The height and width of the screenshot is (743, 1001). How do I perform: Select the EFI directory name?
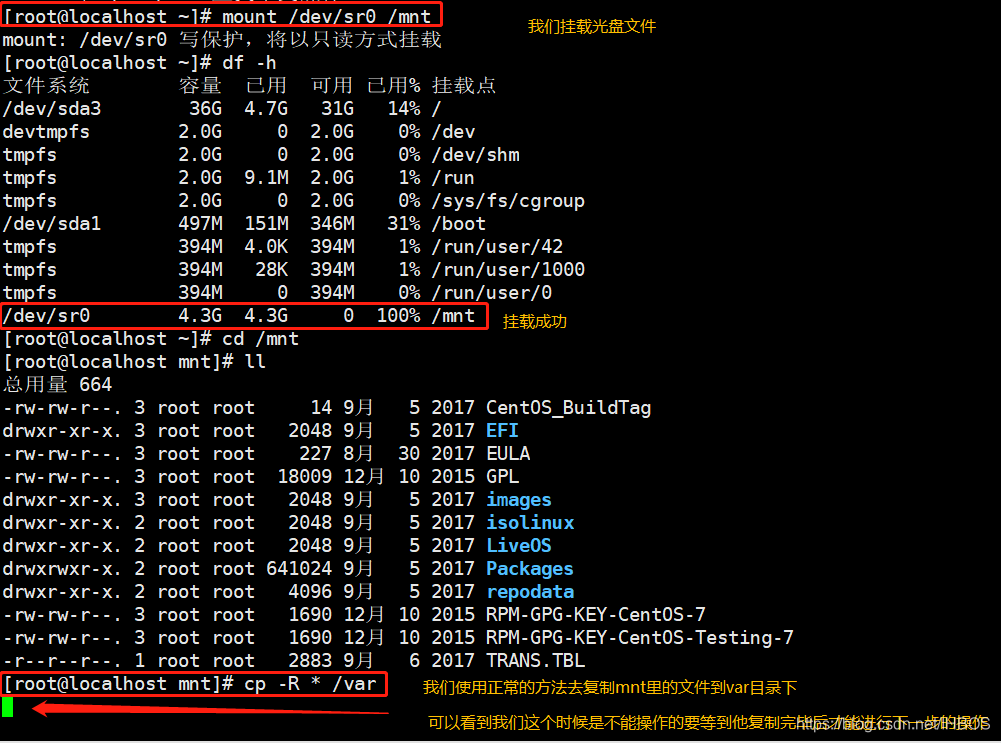[502, 430]
